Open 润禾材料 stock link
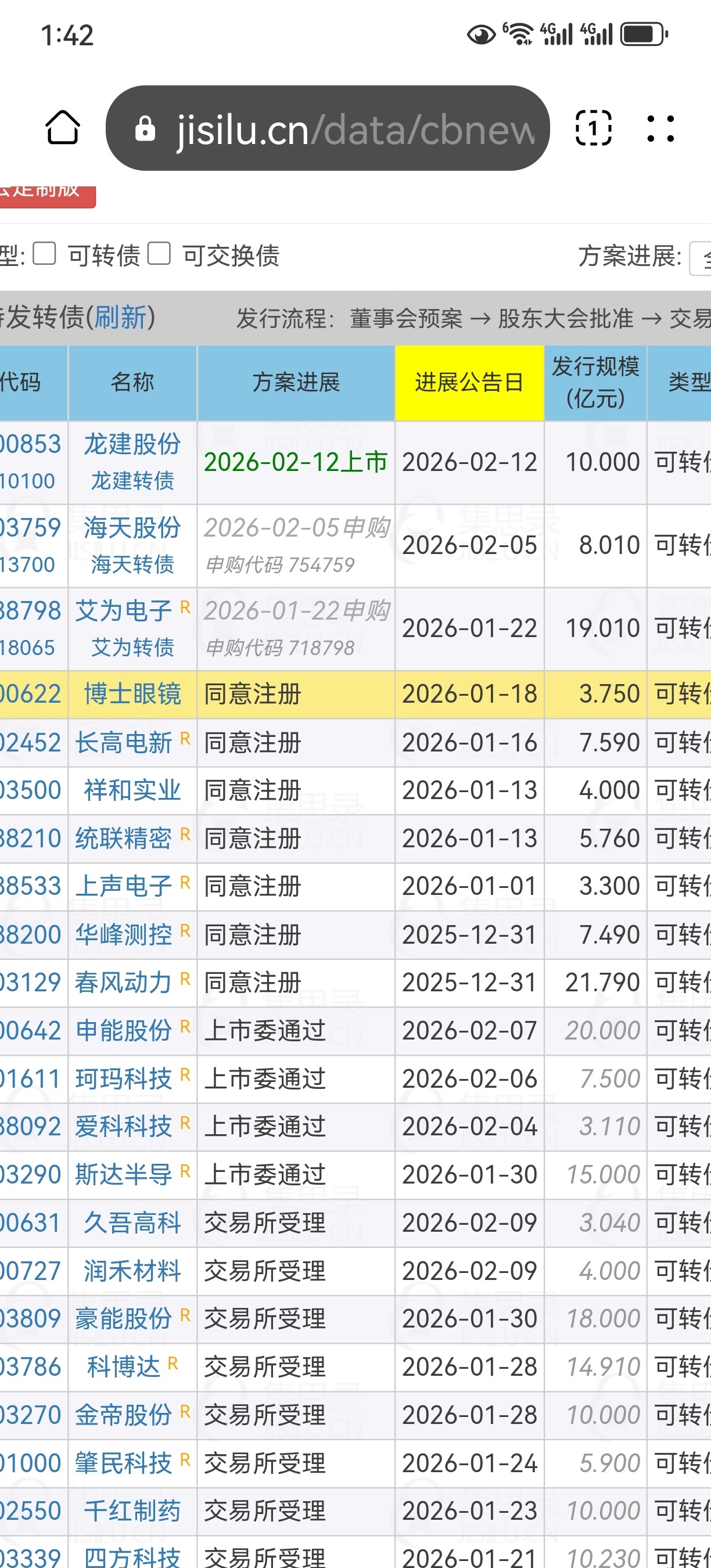 (x=132, y=1271)
